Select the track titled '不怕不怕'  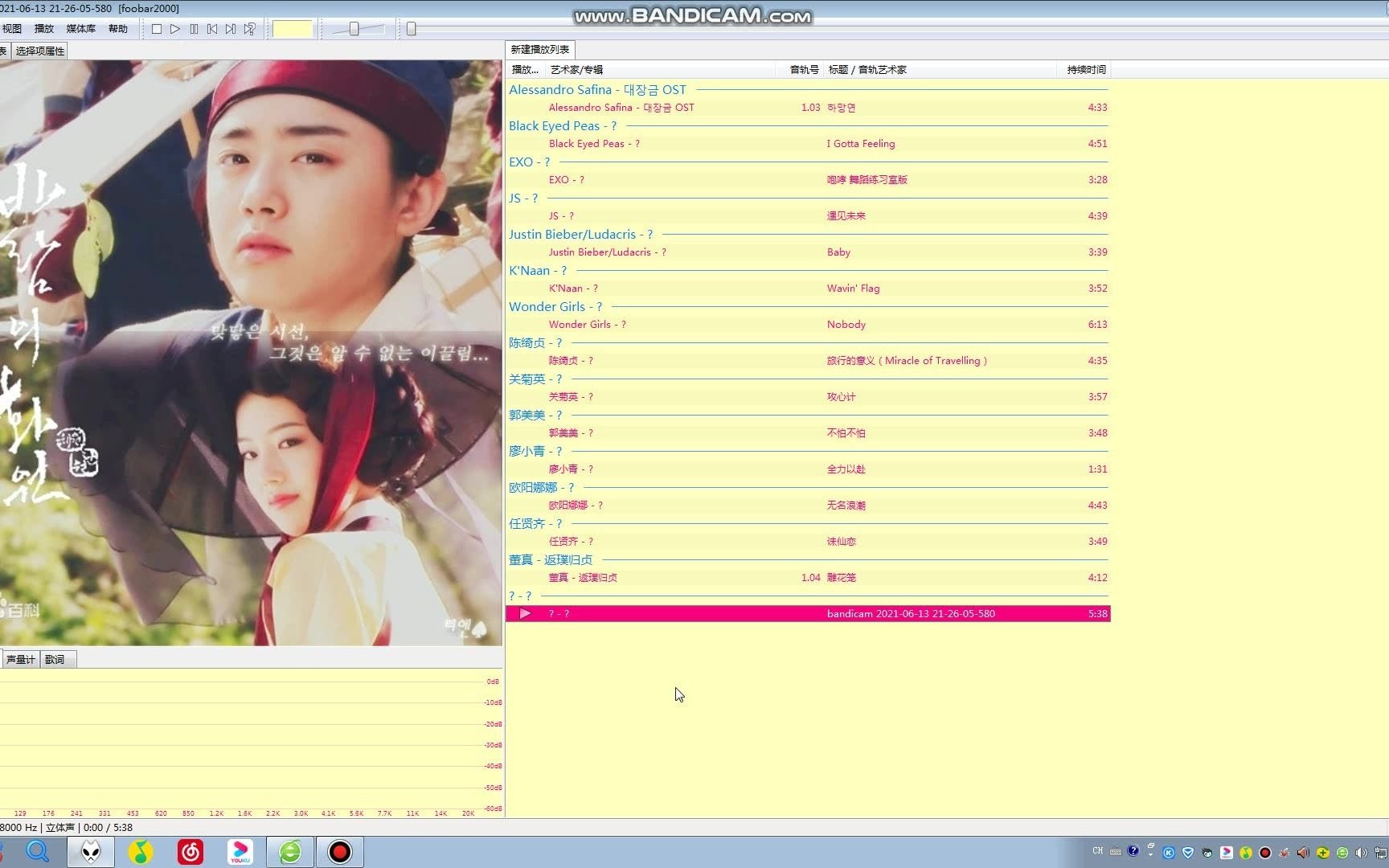(808, 433)
